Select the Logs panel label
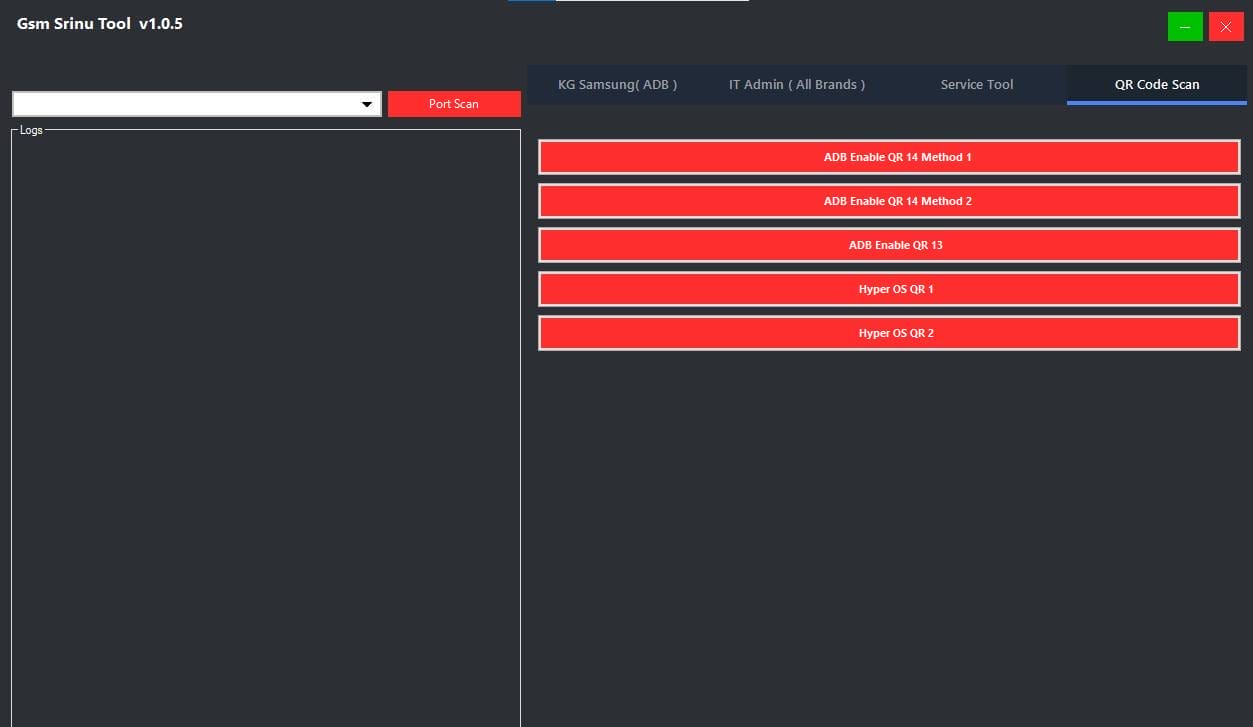This screenshot has height=727, width=1253. 31,130
